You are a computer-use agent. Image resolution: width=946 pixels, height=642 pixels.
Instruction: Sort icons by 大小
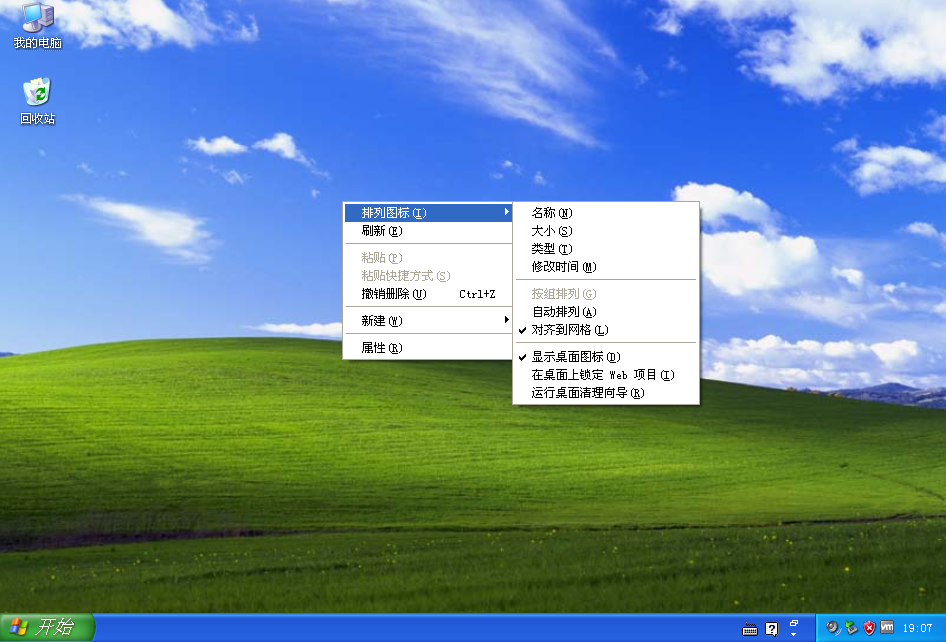click(x=606, y=230)
